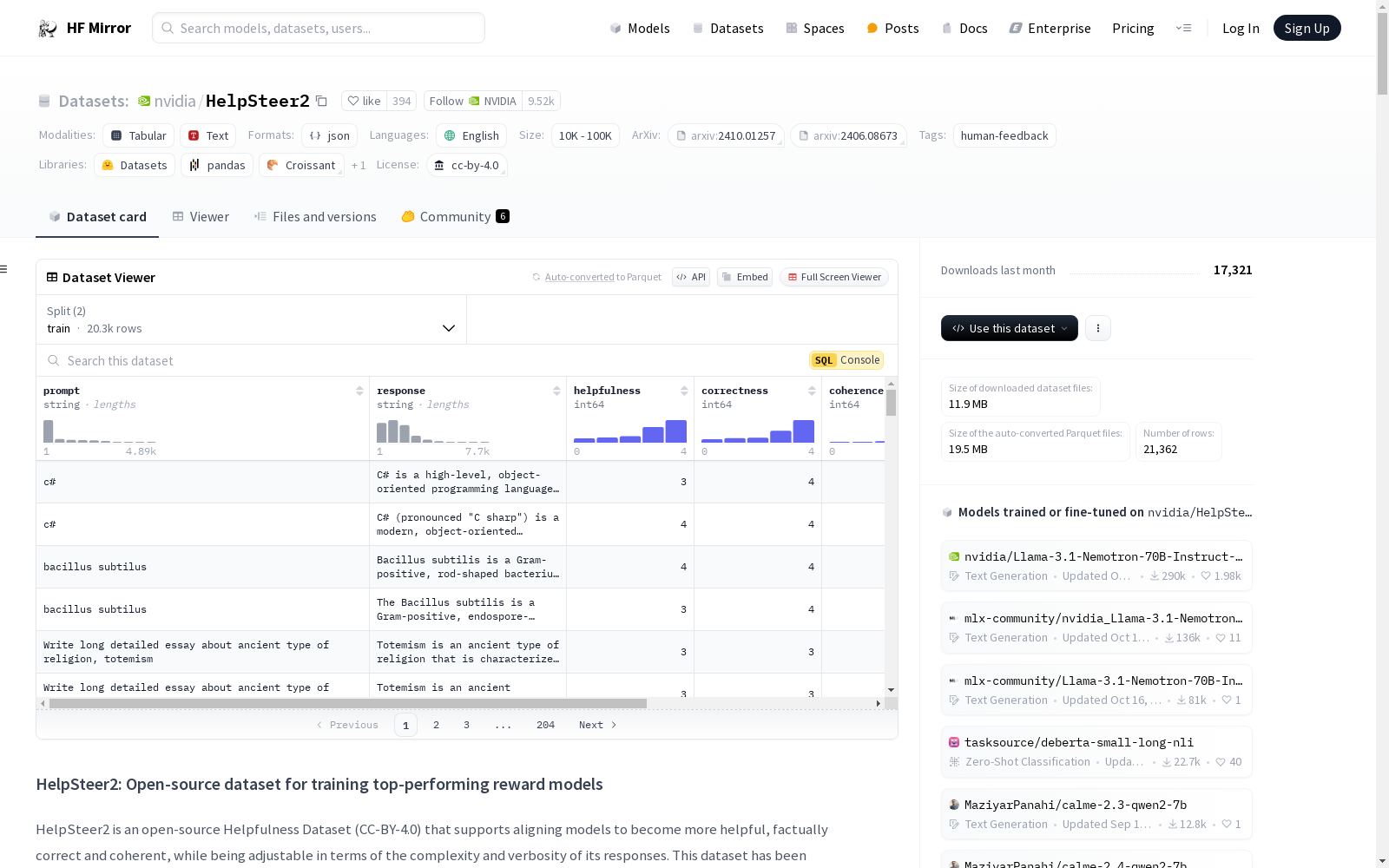1389x868 pixels.
Task: Focus the top search models field
Action: click(x=319, y=28)
